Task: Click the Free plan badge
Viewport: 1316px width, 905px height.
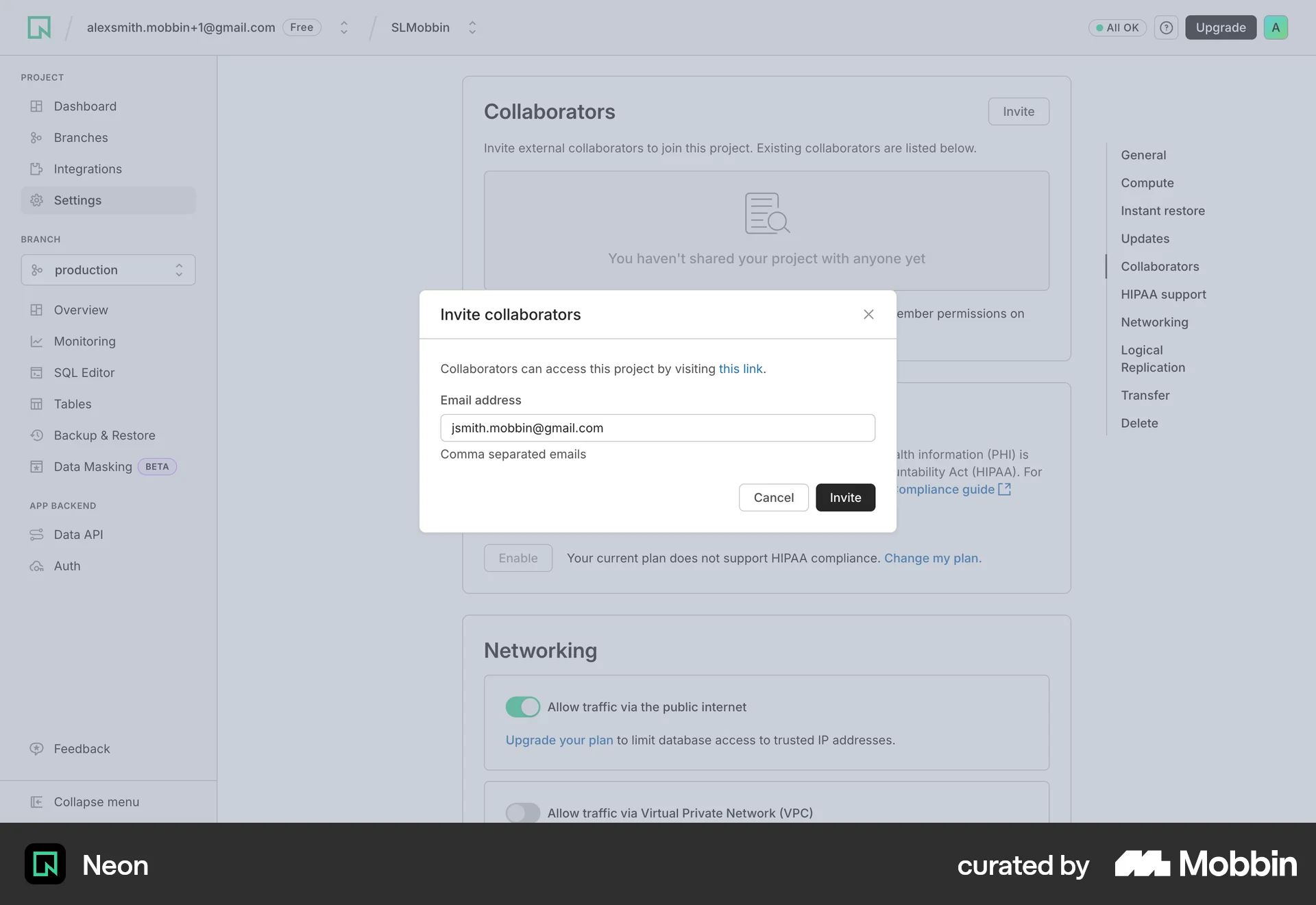Action: click(x=302, y=27)
